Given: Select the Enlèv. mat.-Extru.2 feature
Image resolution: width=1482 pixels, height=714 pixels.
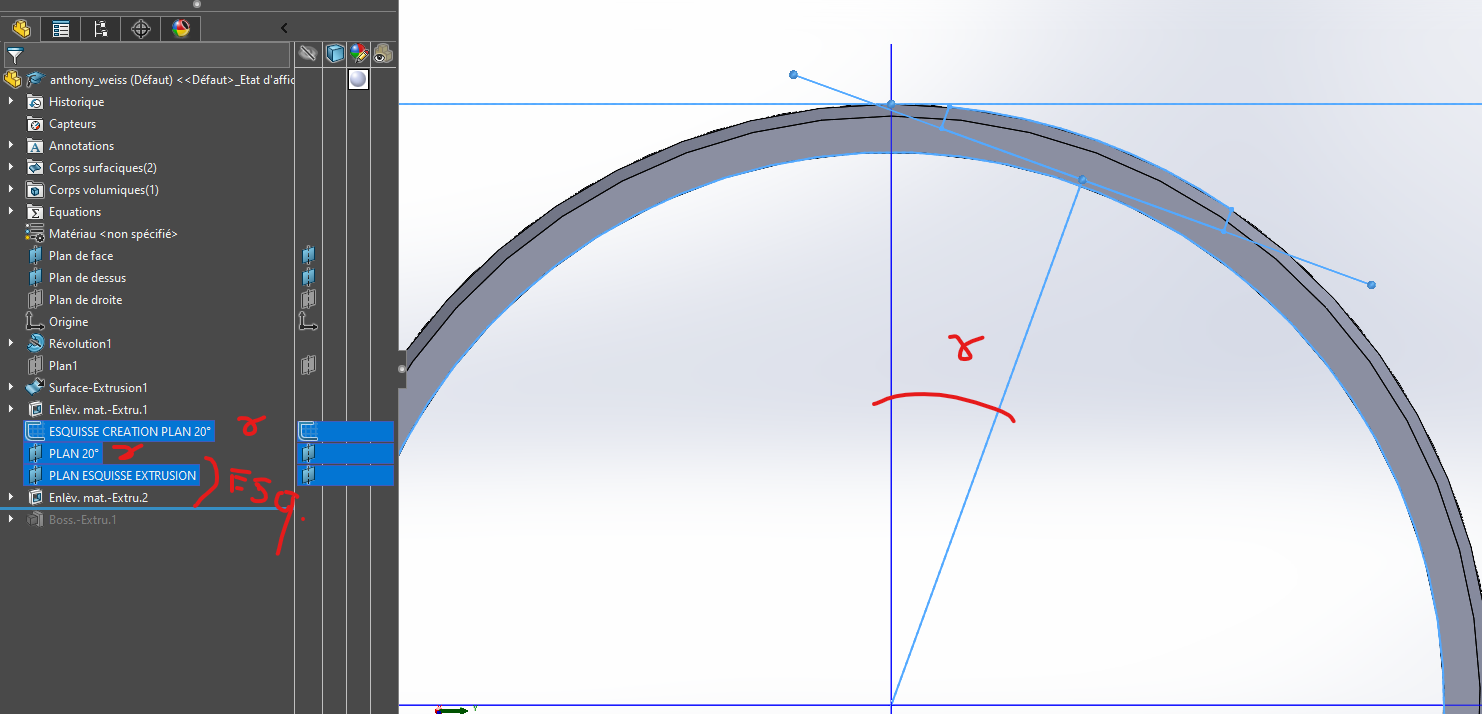Looking at the screenshot, I should point(98,498).
